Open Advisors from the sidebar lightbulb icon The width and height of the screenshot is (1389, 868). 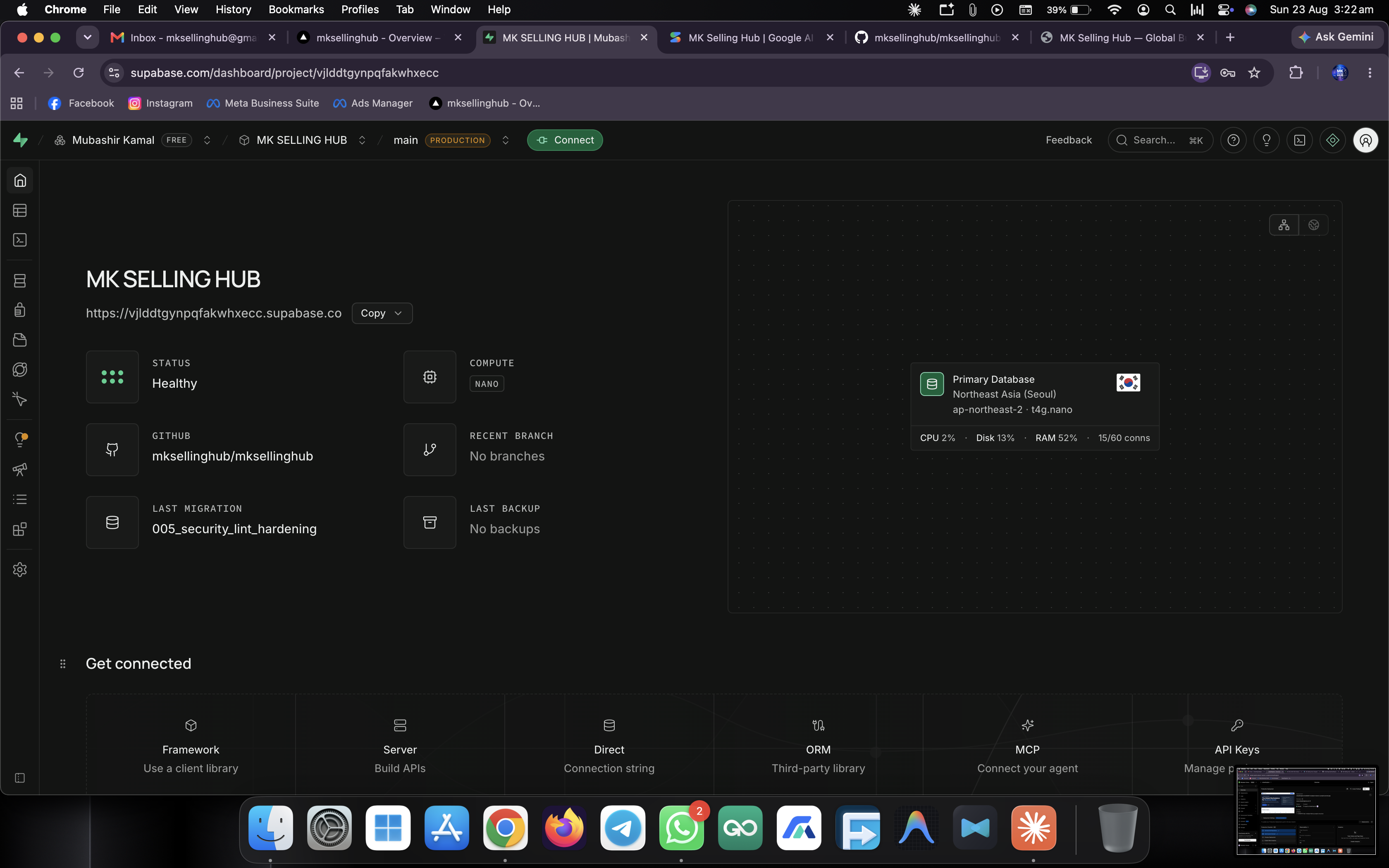pos(20,440)
